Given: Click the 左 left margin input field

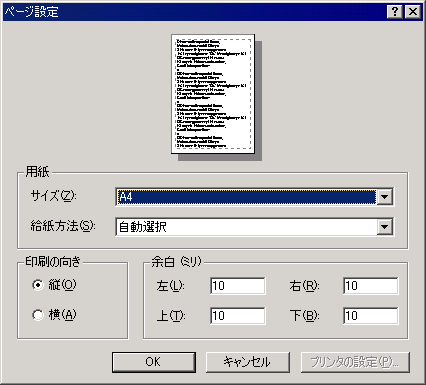Looking at the screenshot, I should [x=238, y=286].
